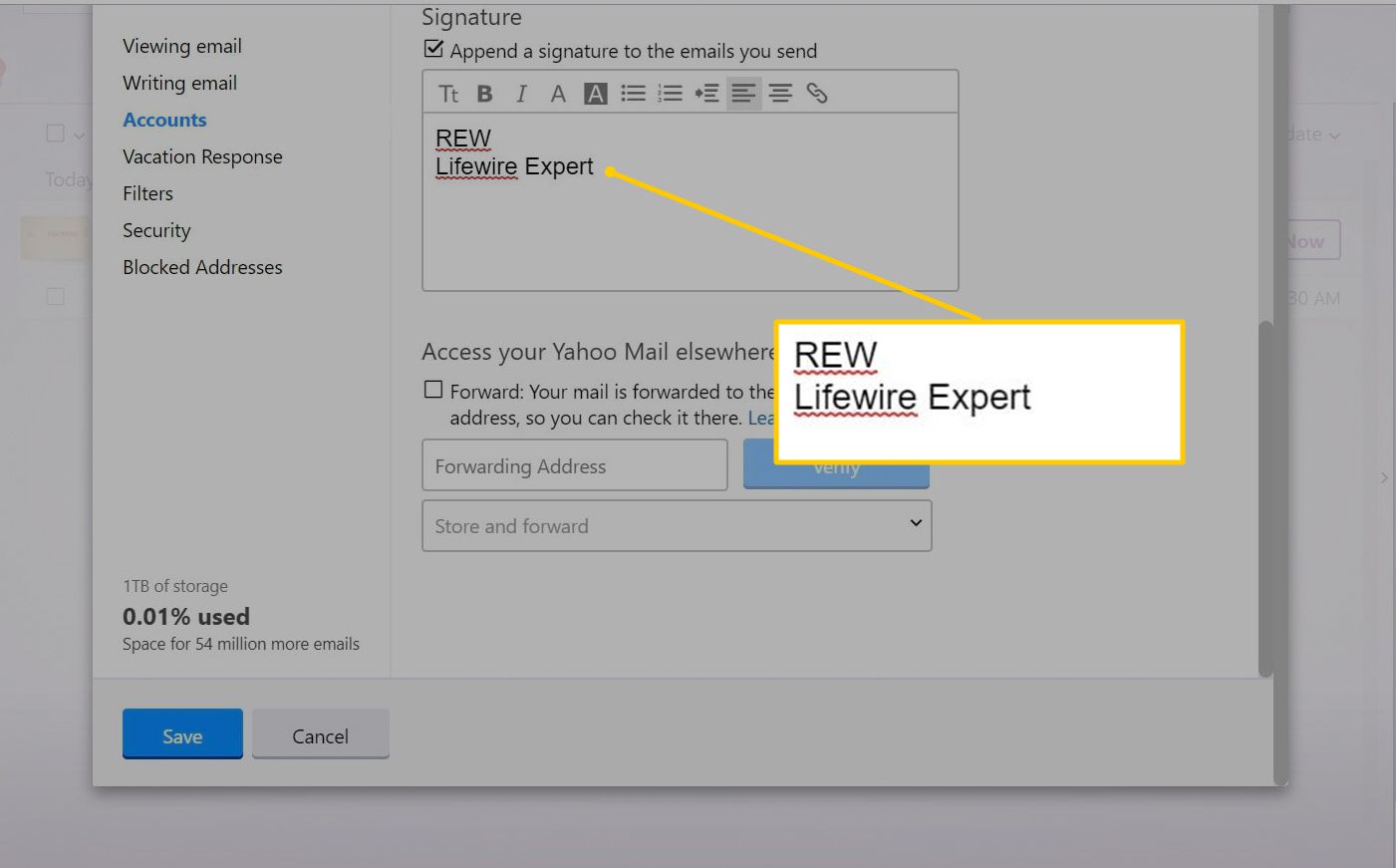Open Viewing email settings
The width and height of the screenshot is (1396, 868).
[182, 46]
